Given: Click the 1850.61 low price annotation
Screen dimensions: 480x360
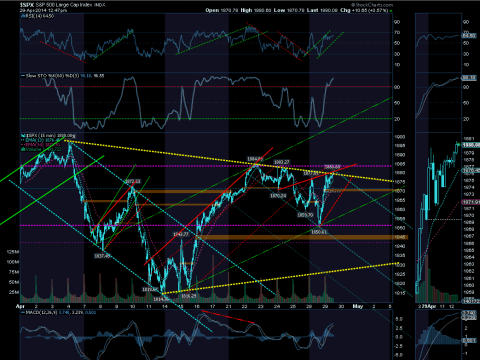Looking at the screenshot, I should click(x=319, y=232).
